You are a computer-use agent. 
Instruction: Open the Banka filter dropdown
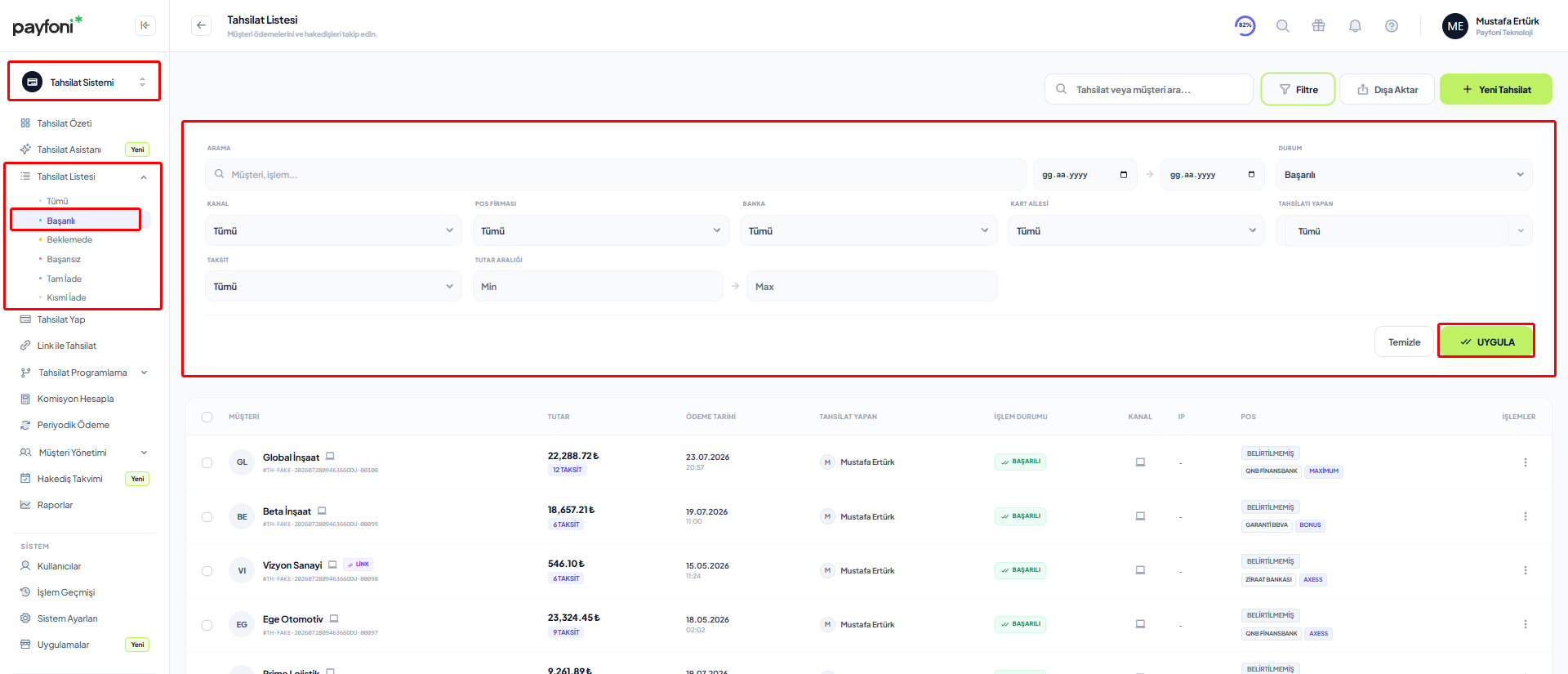869,231
